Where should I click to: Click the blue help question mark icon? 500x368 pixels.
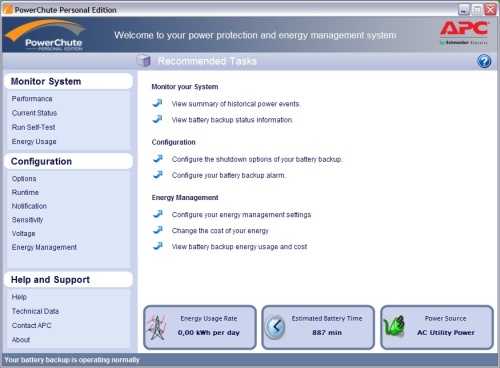pos(484,61)
